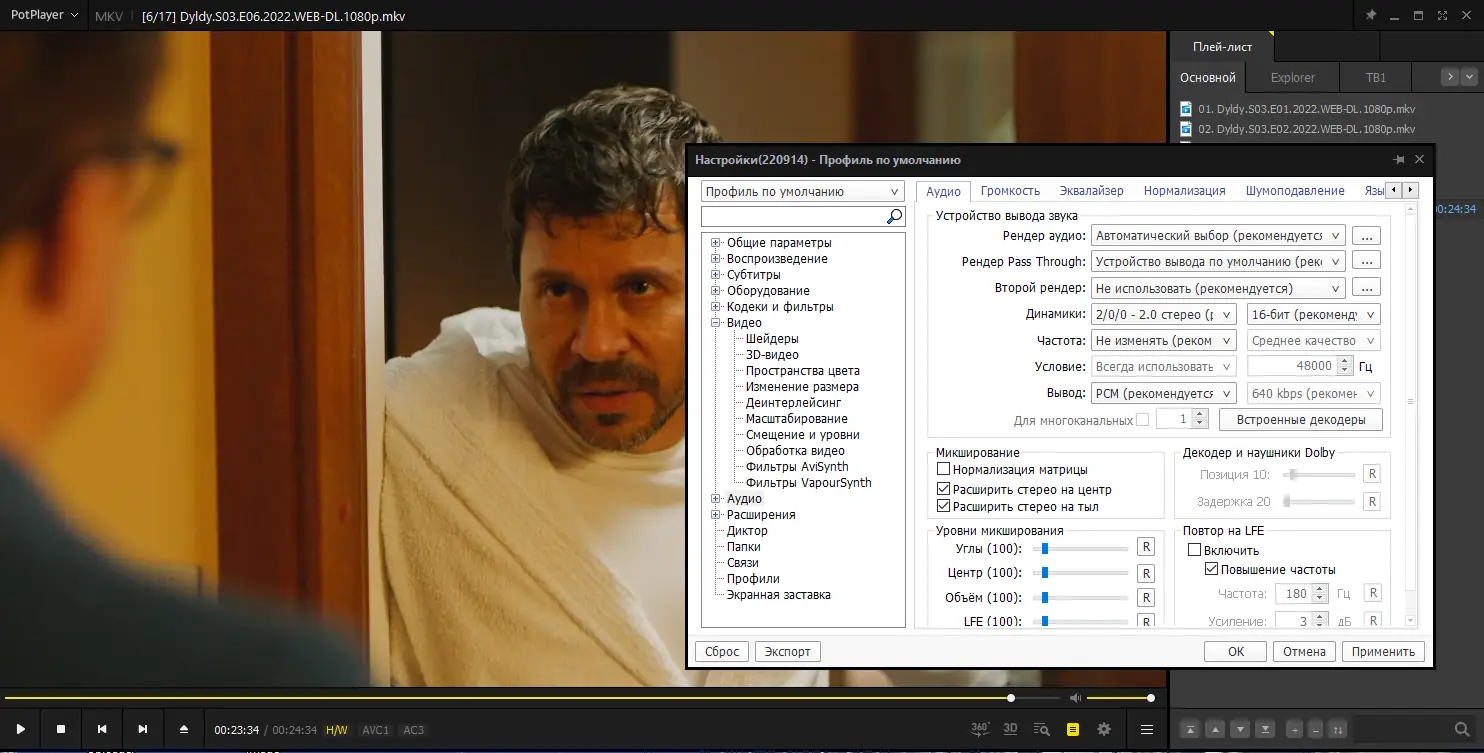
Task: Click the OK button
Action: tap(1236, 652)
